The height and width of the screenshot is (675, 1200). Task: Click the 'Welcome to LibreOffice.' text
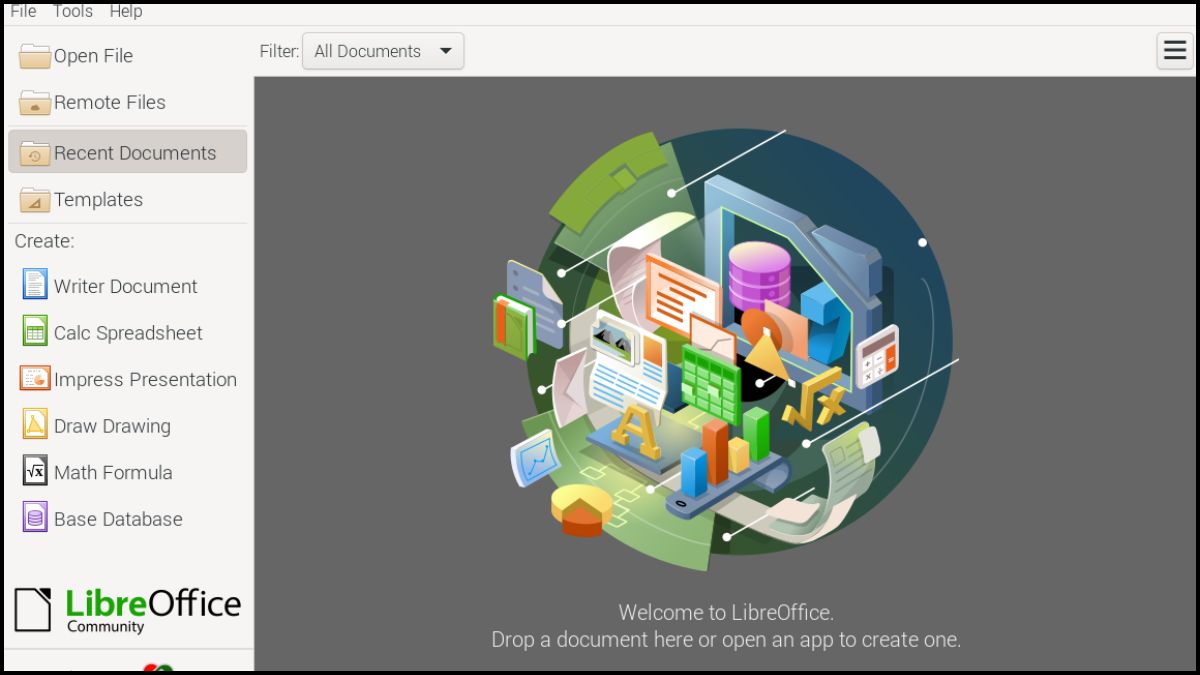[x=726, y=612]
